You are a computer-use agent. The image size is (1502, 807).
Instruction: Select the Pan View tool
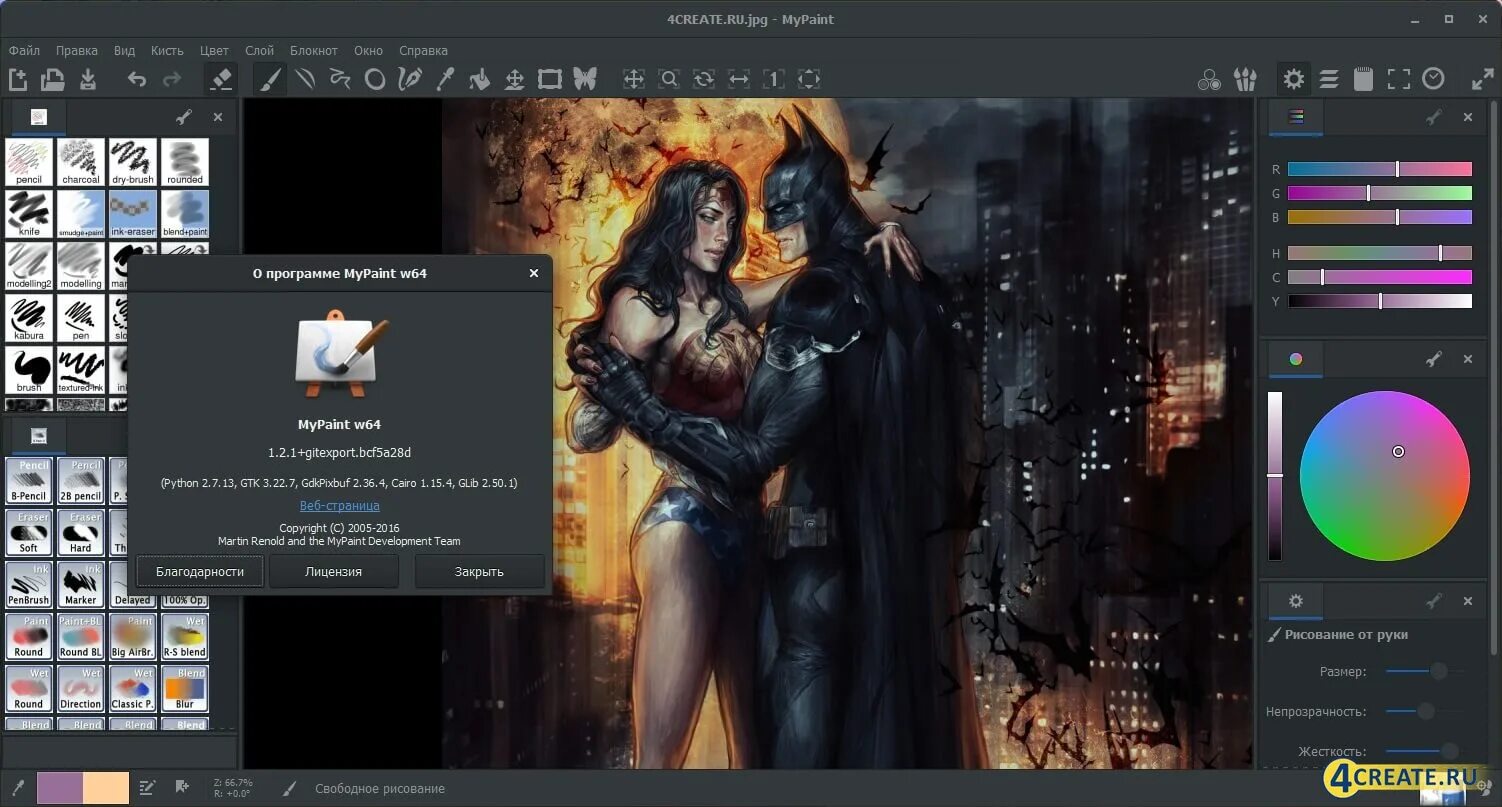[634, 79]
